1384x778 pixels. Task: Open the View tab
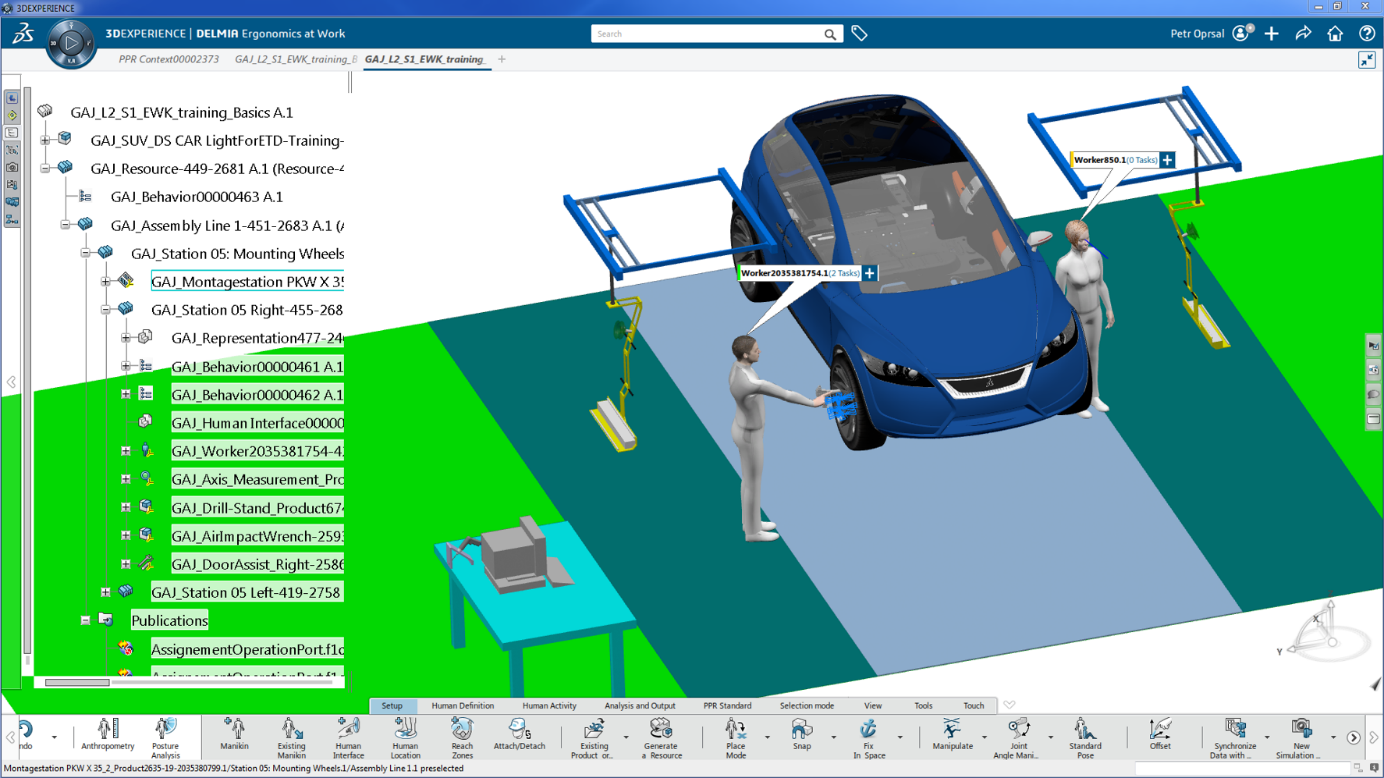(x=873, y=706)
